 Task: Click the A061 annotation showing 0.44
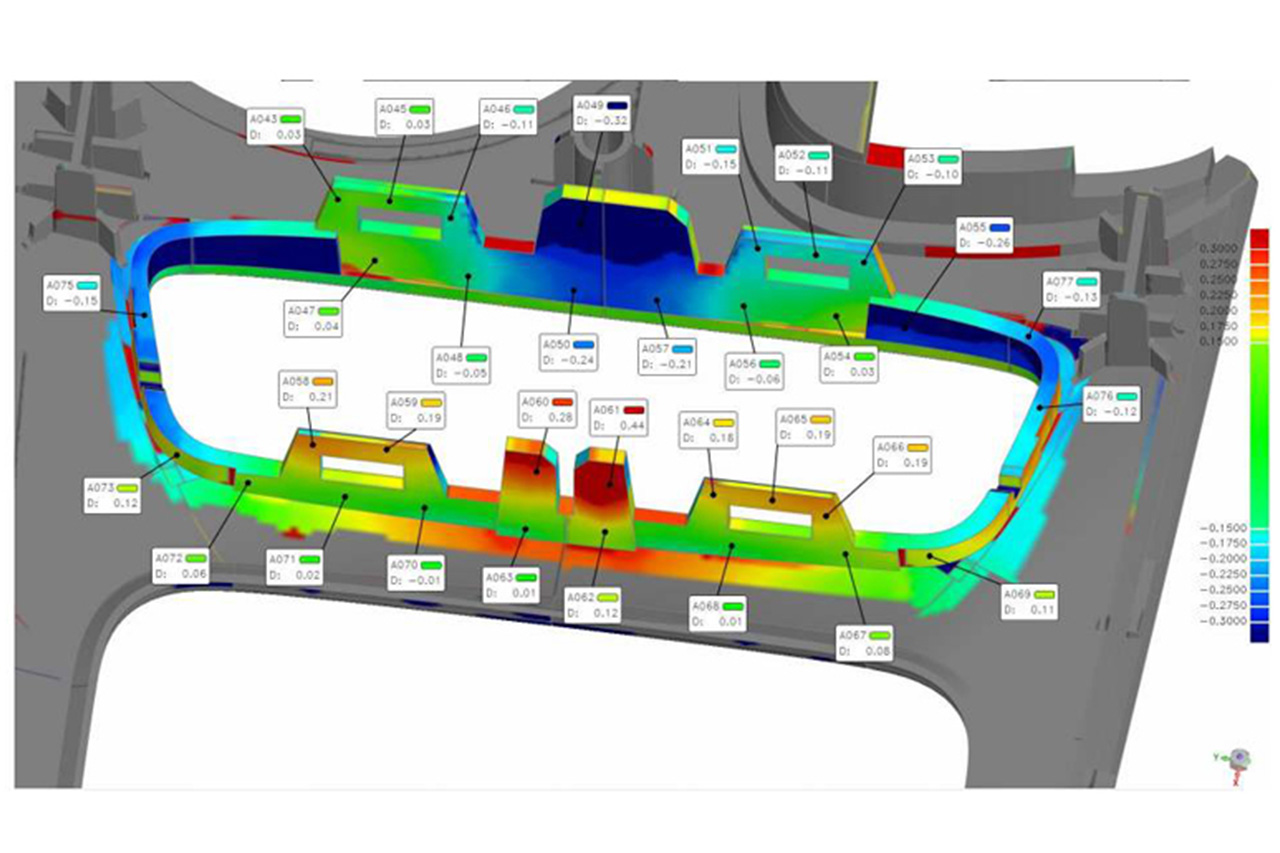(620, 418)
